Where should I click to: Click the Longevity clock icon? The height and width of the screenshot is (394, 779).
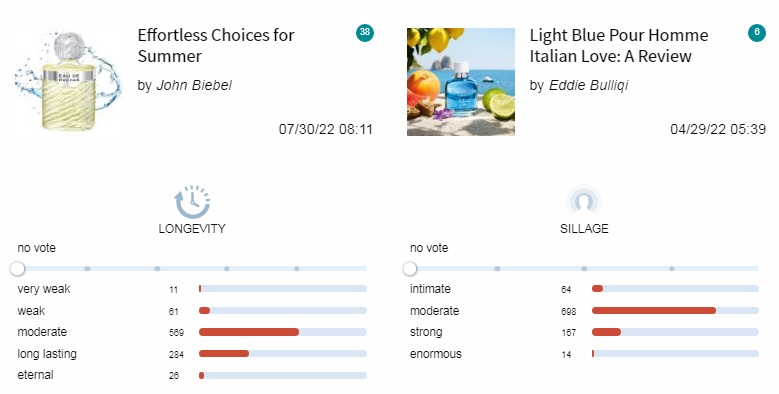tap(192, 202)
